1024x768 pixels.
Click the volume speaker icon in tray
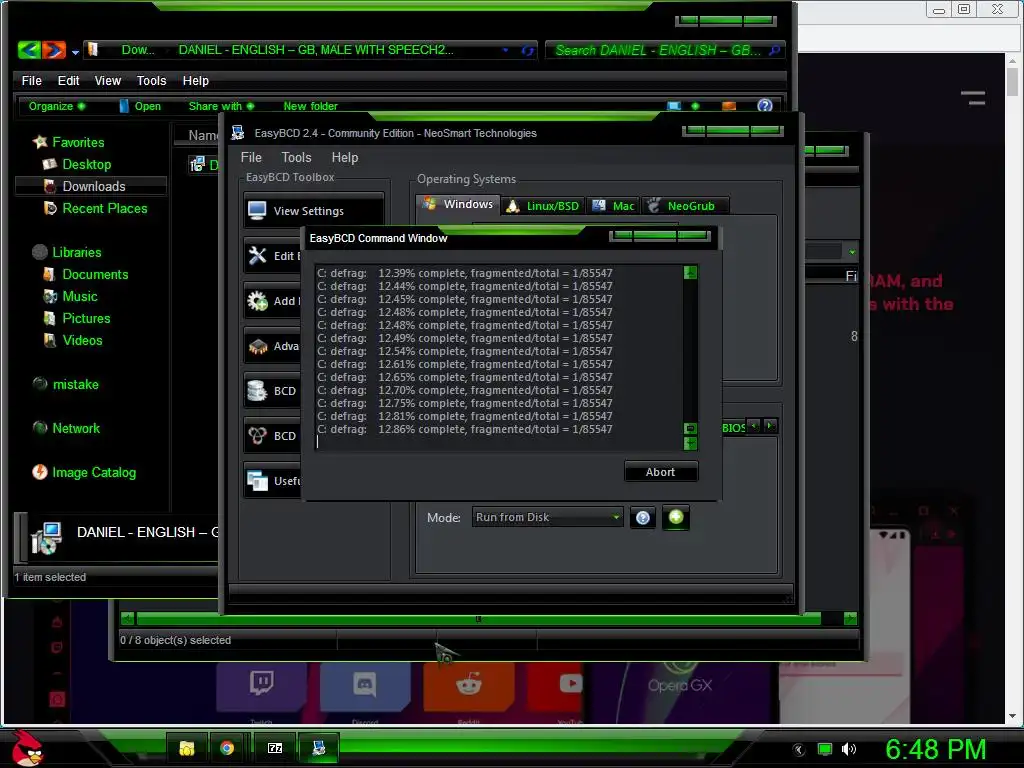[849, 749]
